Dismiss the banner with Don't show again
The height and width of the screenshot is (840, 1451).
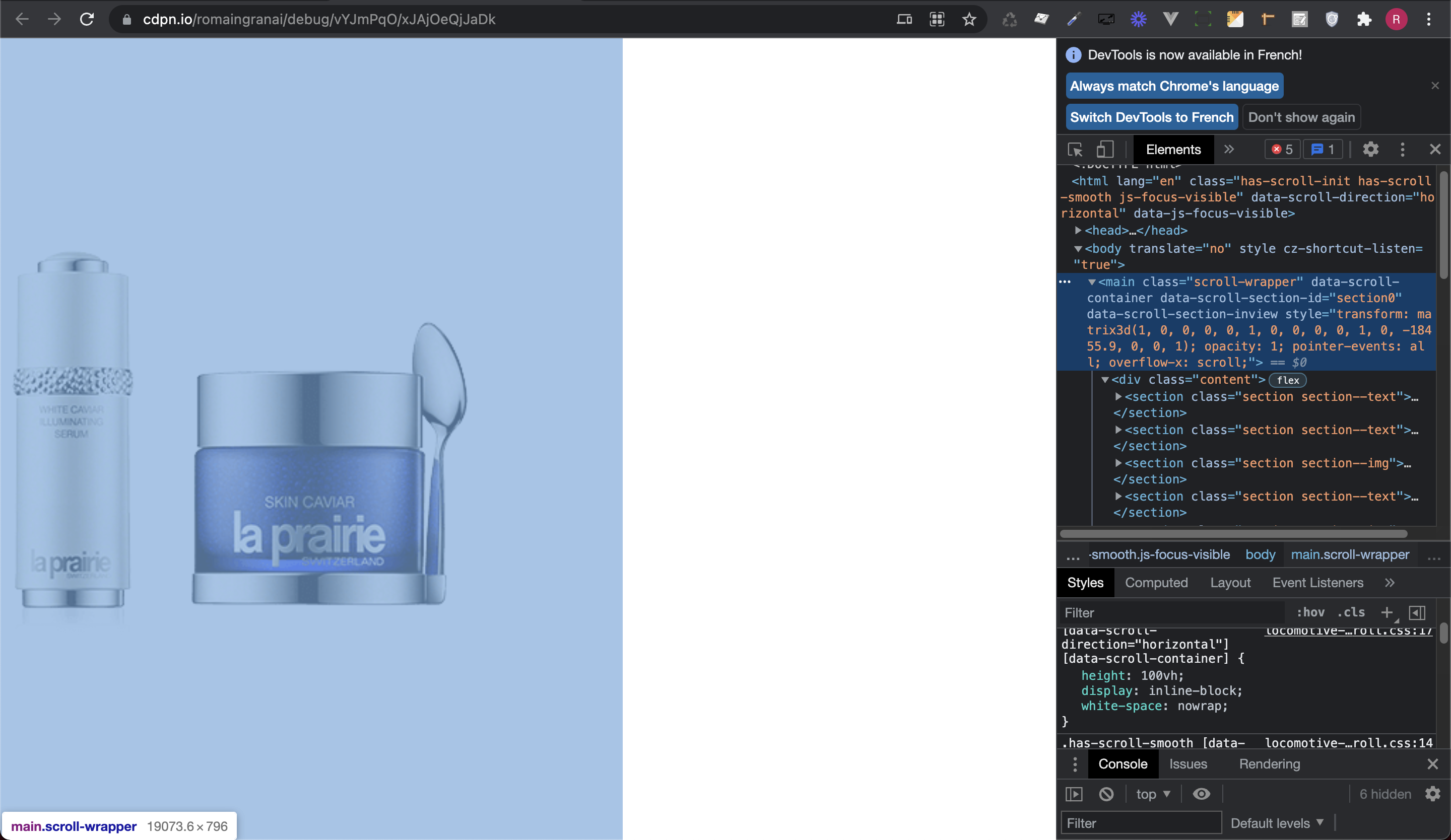(1302, 117)
